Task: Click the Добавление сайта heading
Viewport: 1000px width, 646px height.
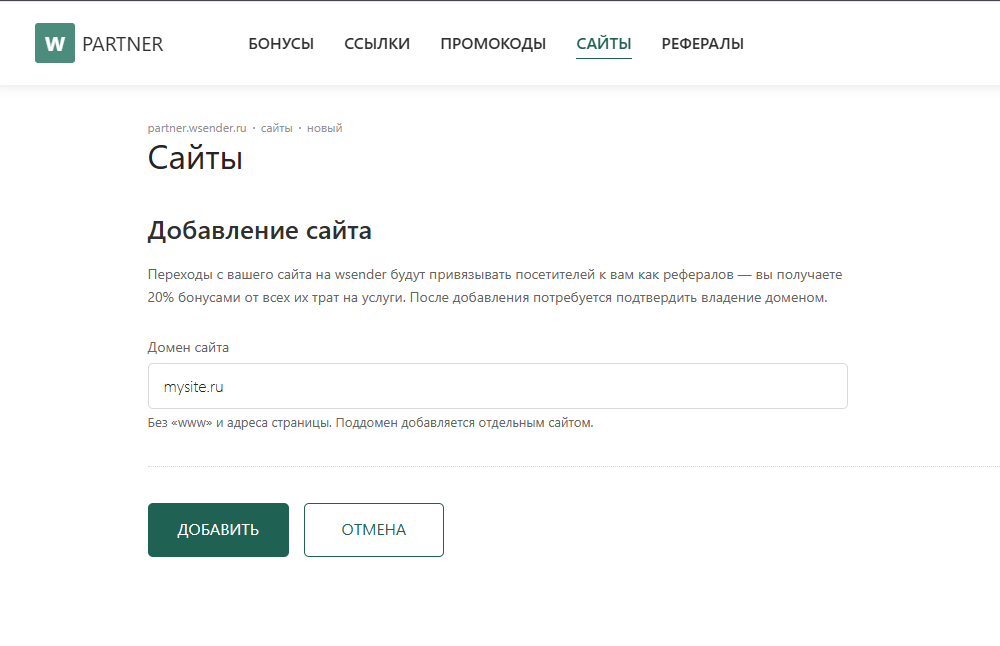Action: (x=260, y=230)
